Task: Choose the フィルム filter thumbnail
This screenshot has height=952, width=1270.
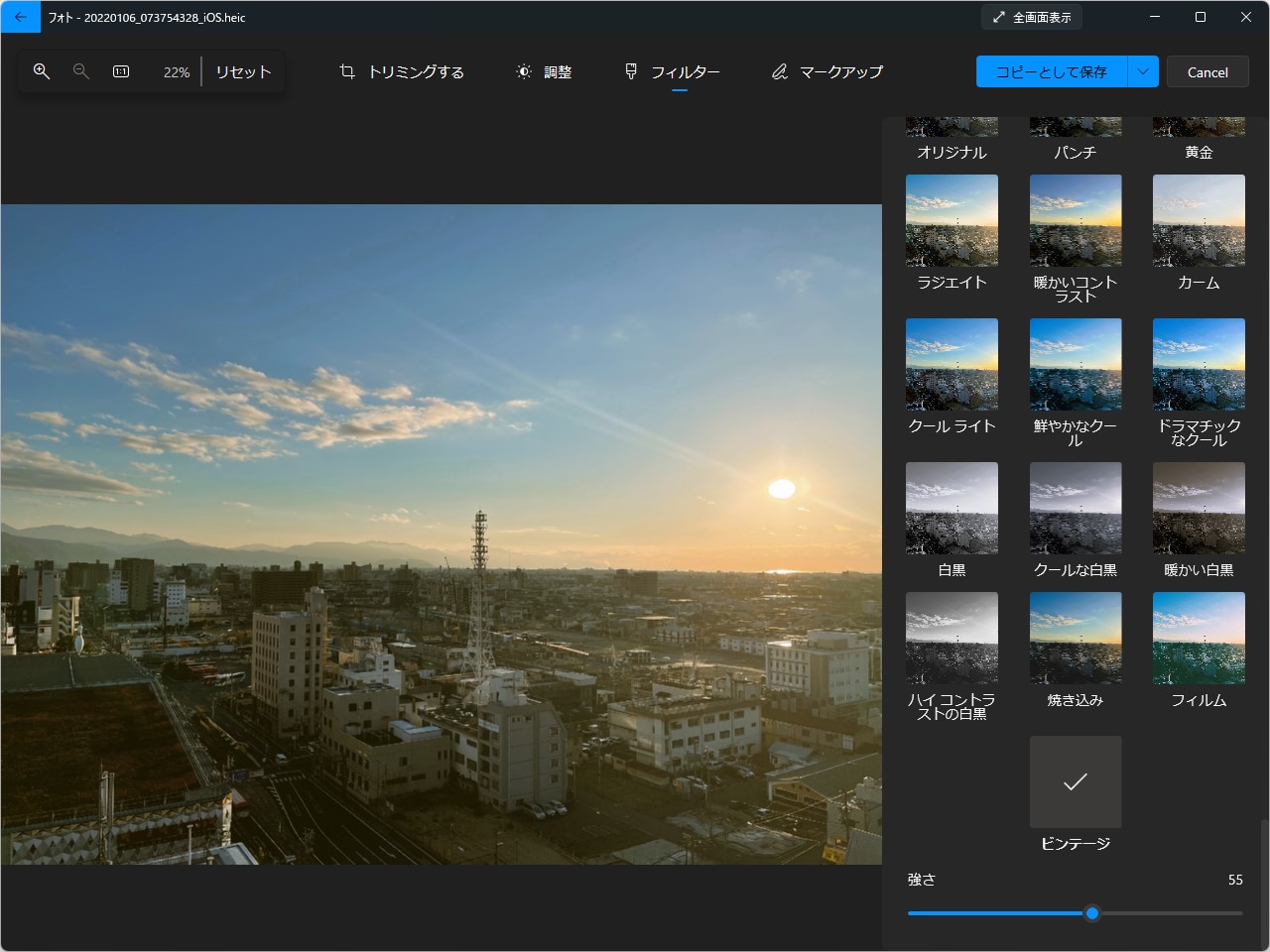Action: tap(1199, 638)
